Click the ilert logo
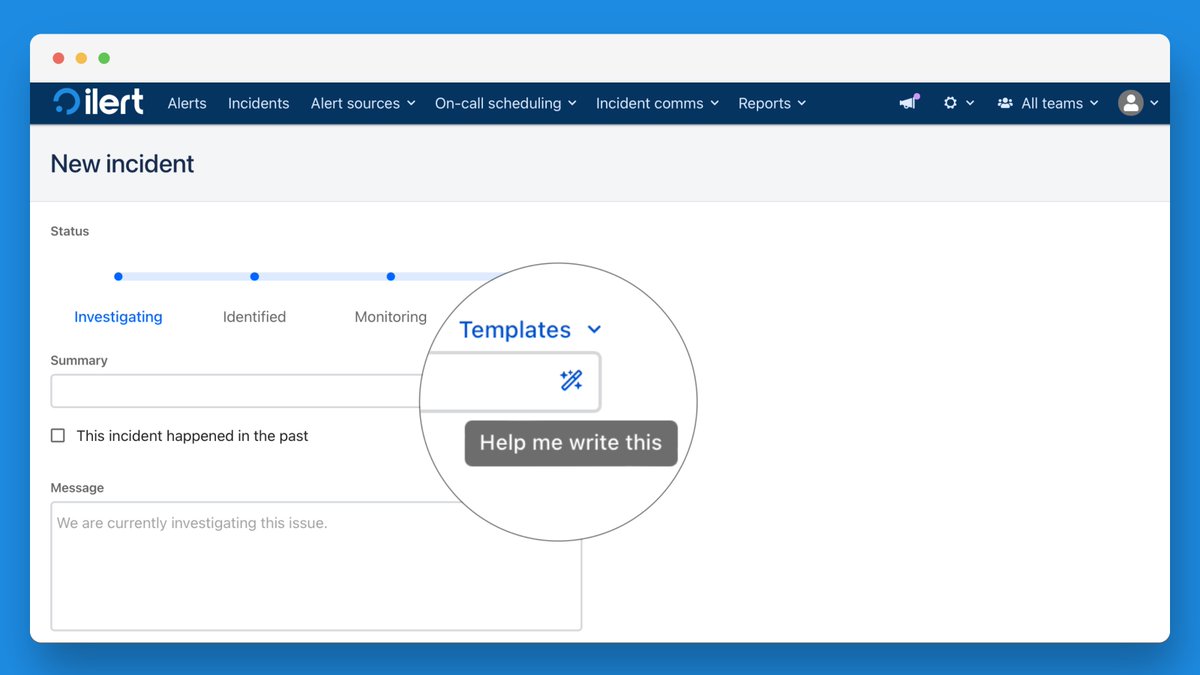This screenshot has height=675, width=1200. [98, 102]
